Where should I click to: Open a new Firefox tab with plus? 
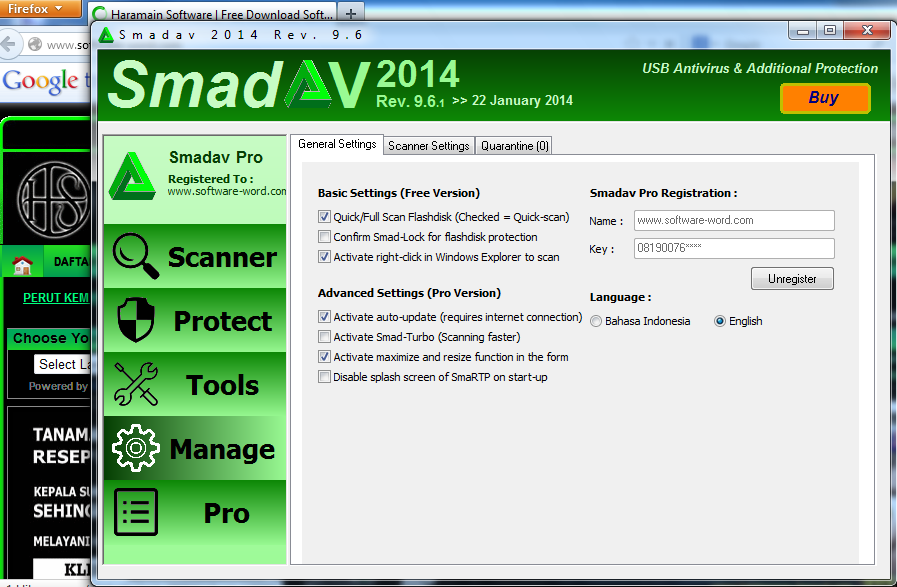pos(351,13)
